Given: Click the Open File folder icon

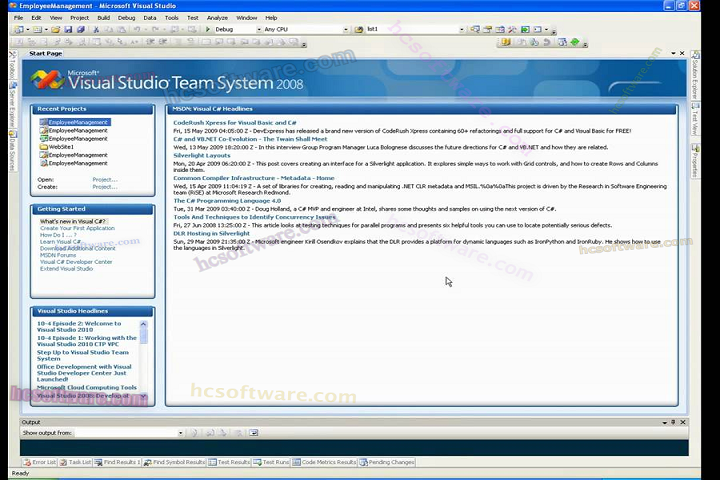Looking at the screenshot, I should (x=56, y=29).
